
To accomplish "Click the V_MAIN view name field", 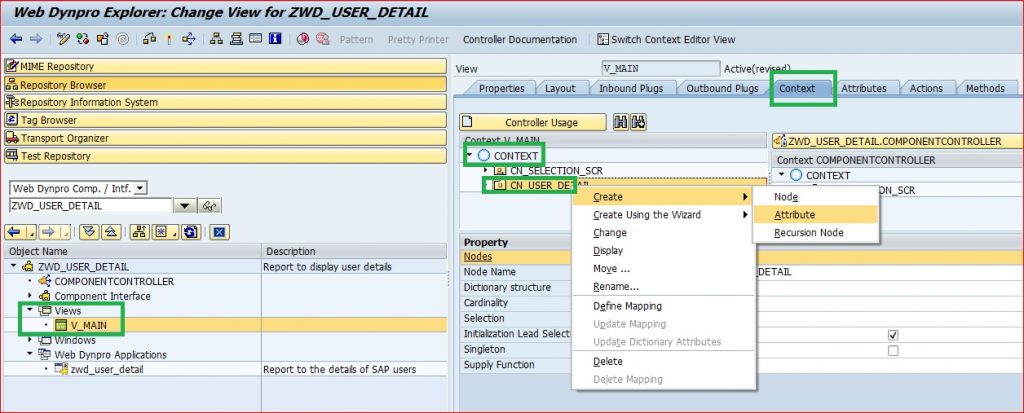I will [x=660, y=69].
